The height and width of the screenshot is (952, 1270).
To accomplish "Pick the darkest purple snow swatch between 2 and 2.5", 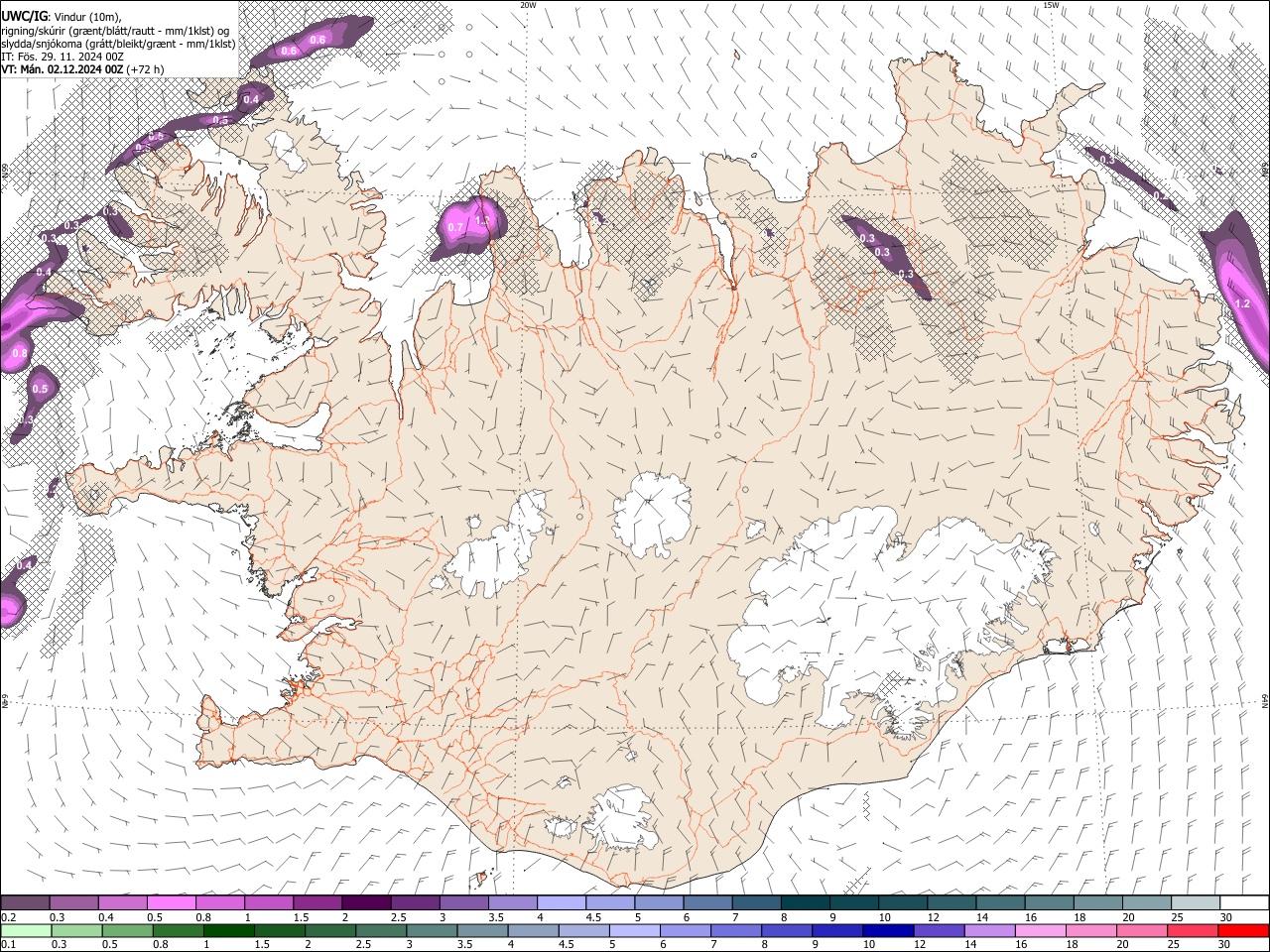I will tap(365, 903).
